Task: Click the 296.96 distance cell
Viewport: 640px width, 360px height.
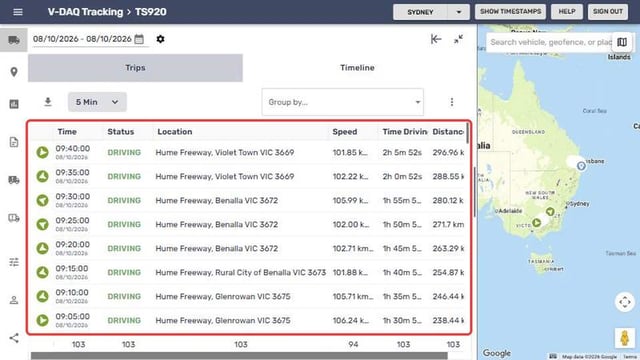Action: [x=448, y=152]
